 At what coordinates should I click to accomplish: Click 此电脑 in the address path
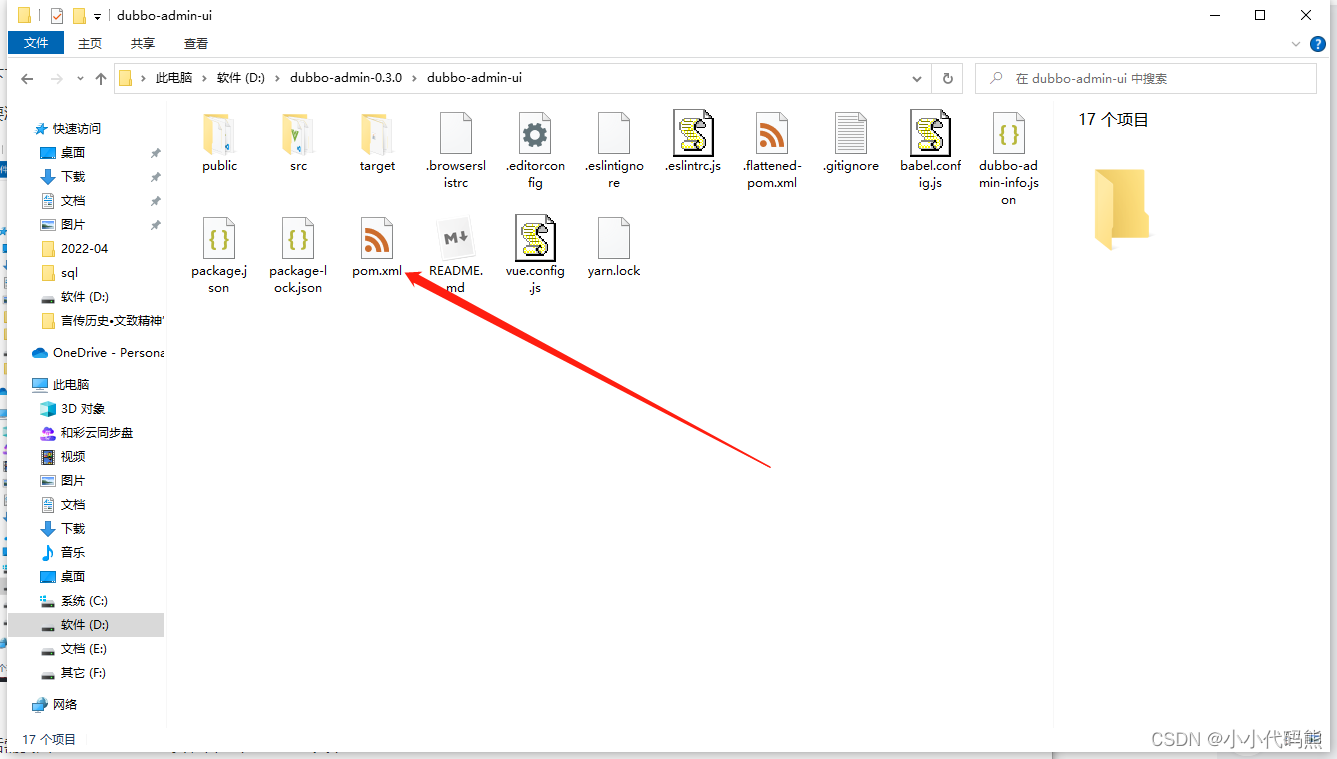point(174,78)
